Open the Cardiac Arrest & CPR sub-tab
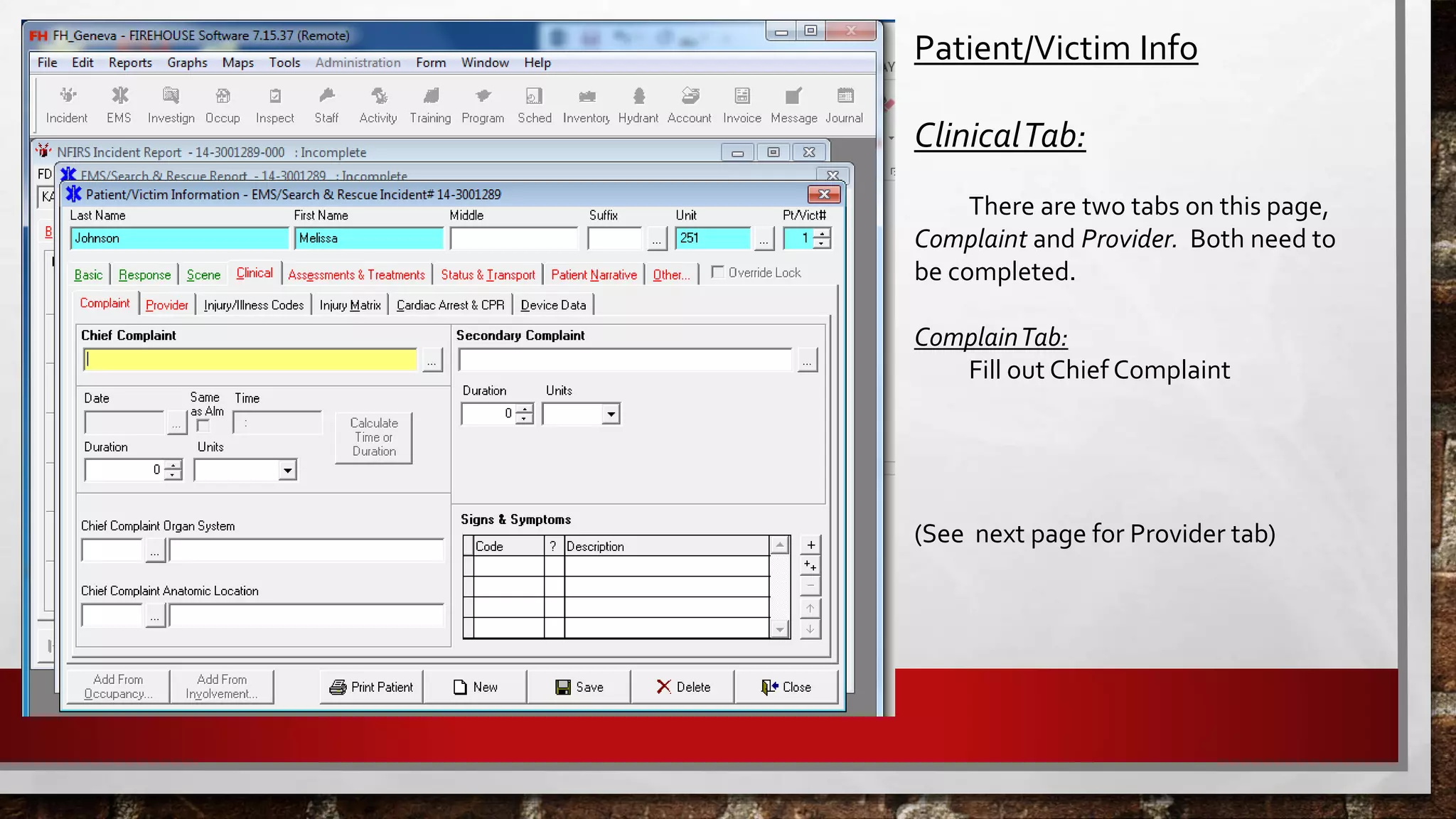Screen dimensions: 1456x819 450,305
